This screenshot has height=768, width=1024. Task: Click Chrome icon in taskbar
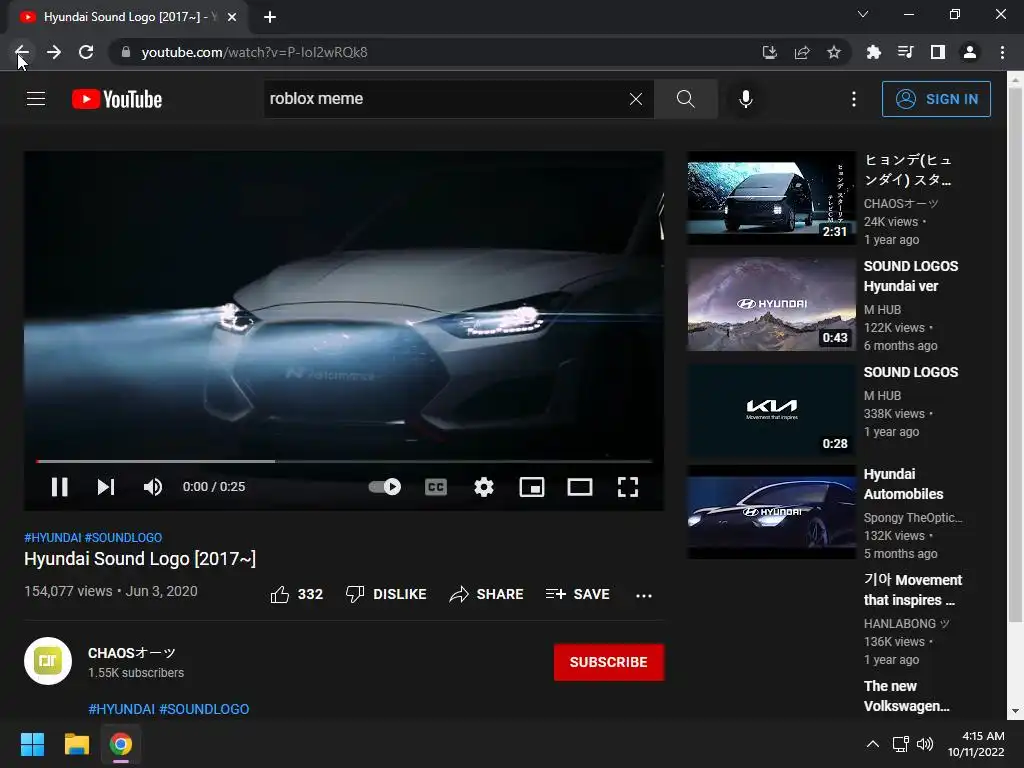[121, 744]
